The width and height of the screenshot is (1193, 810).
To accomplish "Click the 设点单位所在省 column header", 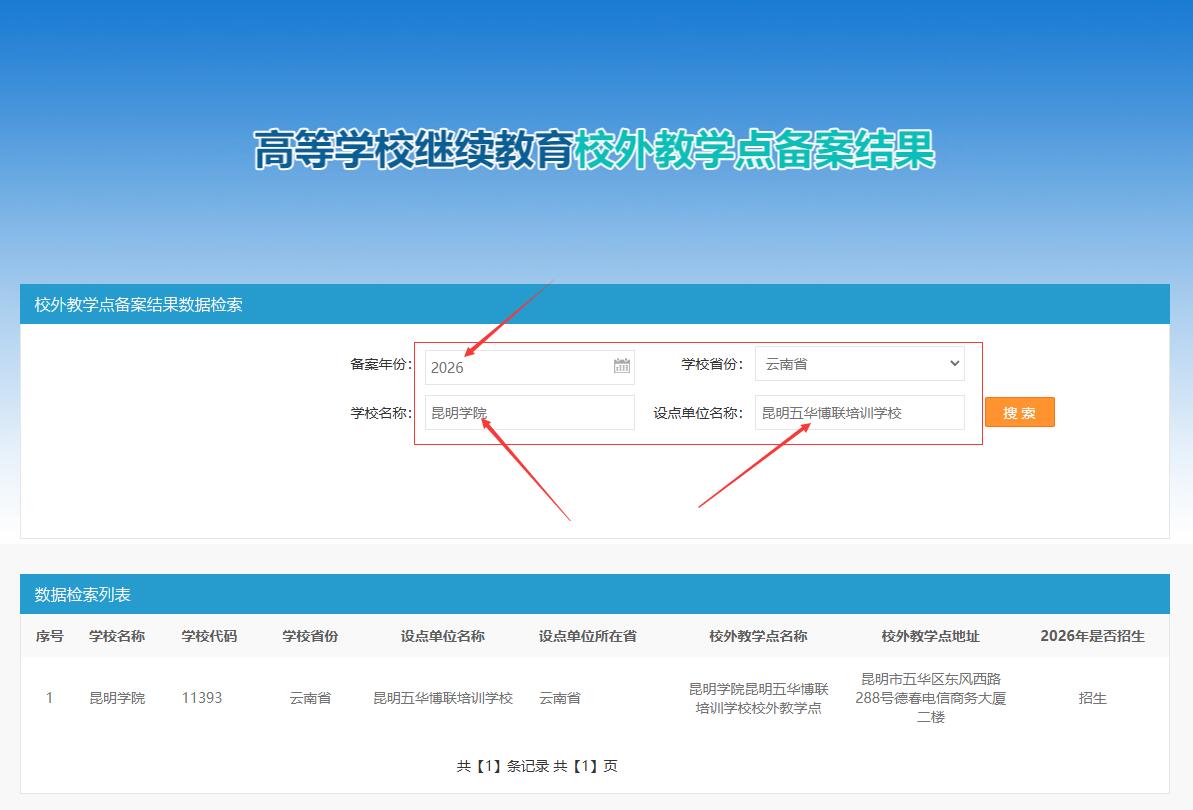I will coord(587,636).
